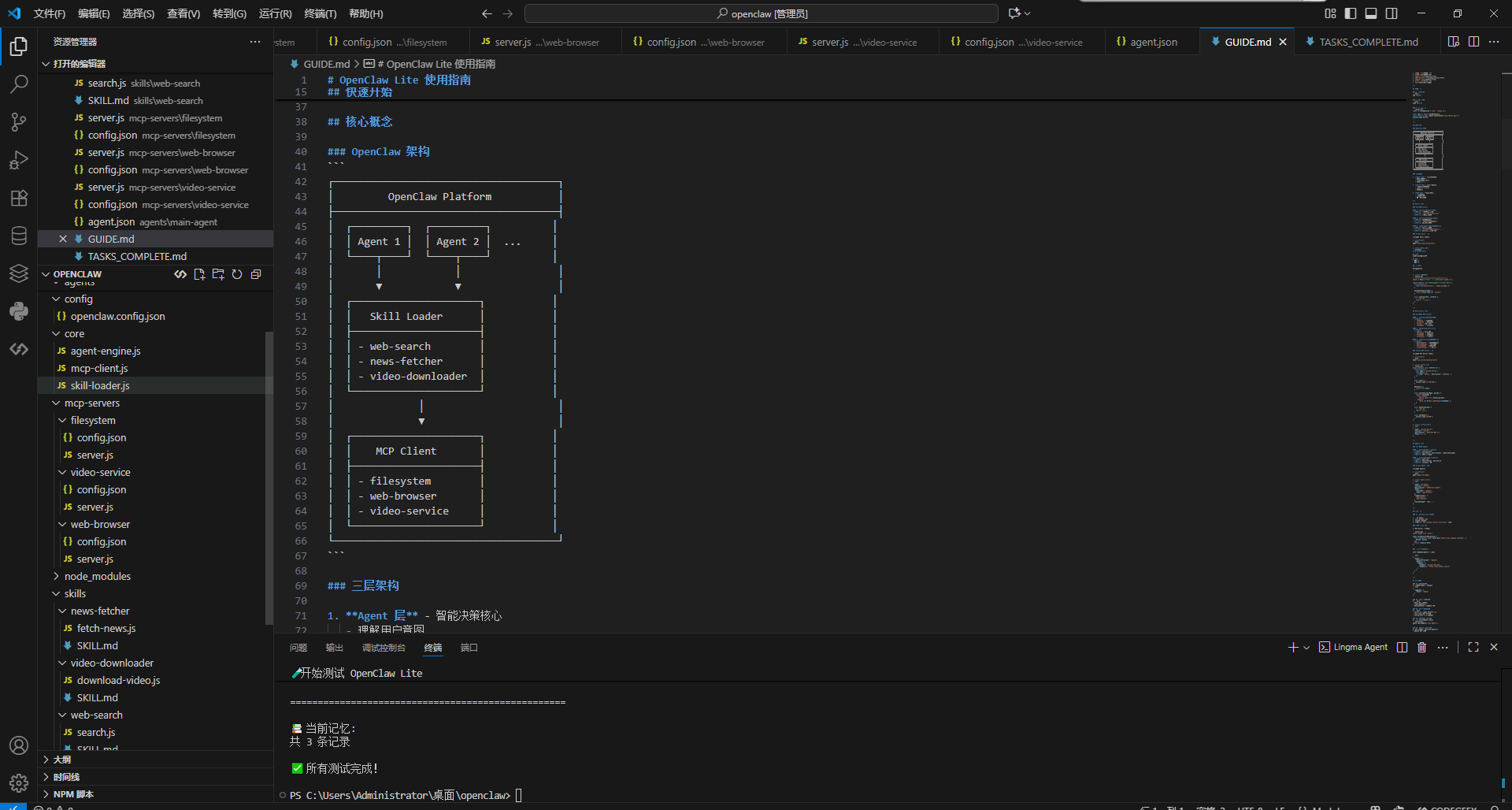Image resolution: width=1512 pixels, height=810 pixels.
Task: Close GUIDE.md in open editors list
Action: pos(63,239)
